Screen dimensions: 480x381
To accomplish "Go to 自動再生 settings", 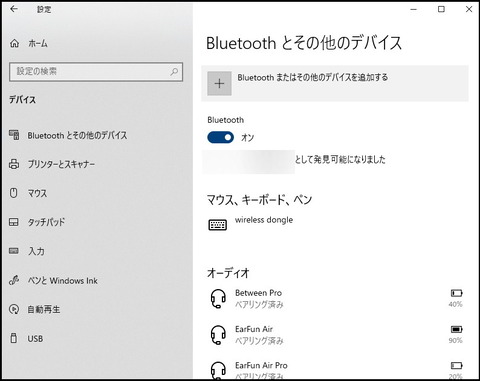I will coord(44,310).
